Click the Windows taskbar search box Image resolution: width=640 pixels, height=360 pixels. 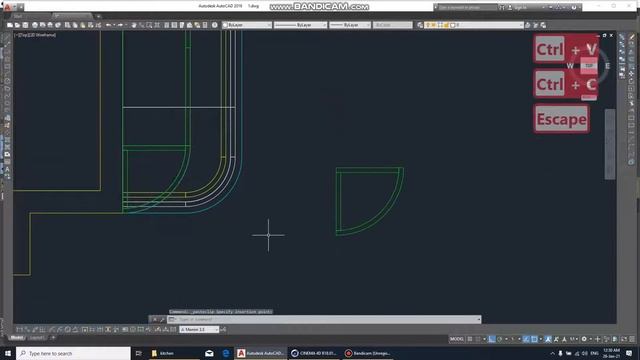(73, 353)
